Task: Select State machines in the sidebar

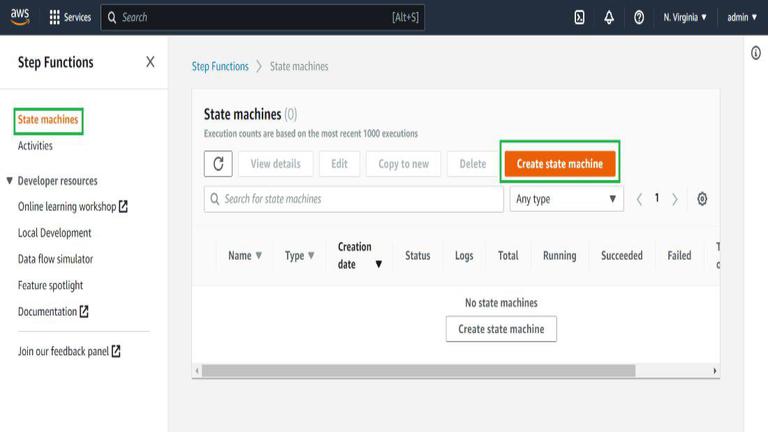Action: click(x=48, y=120)
